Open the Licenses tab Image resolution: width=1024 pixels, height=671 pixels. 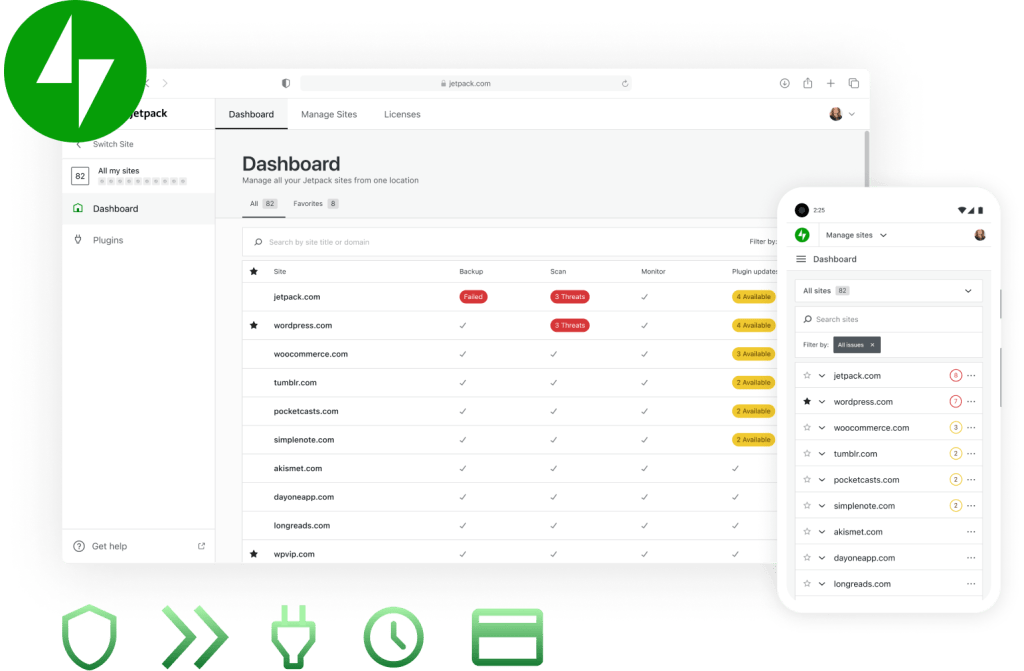402,114
